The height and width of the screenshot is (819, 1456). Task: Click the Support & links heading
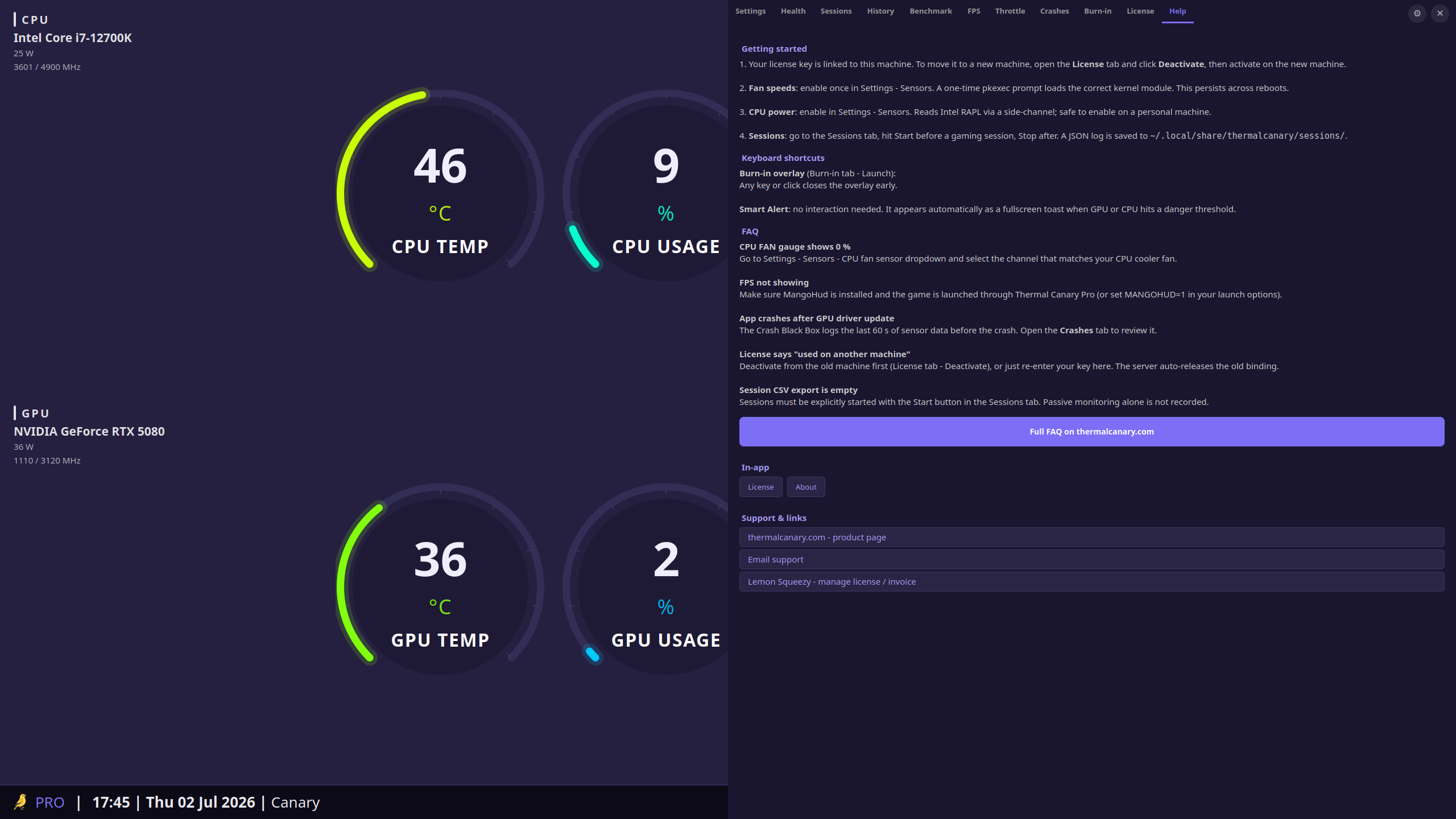point(773,518)
